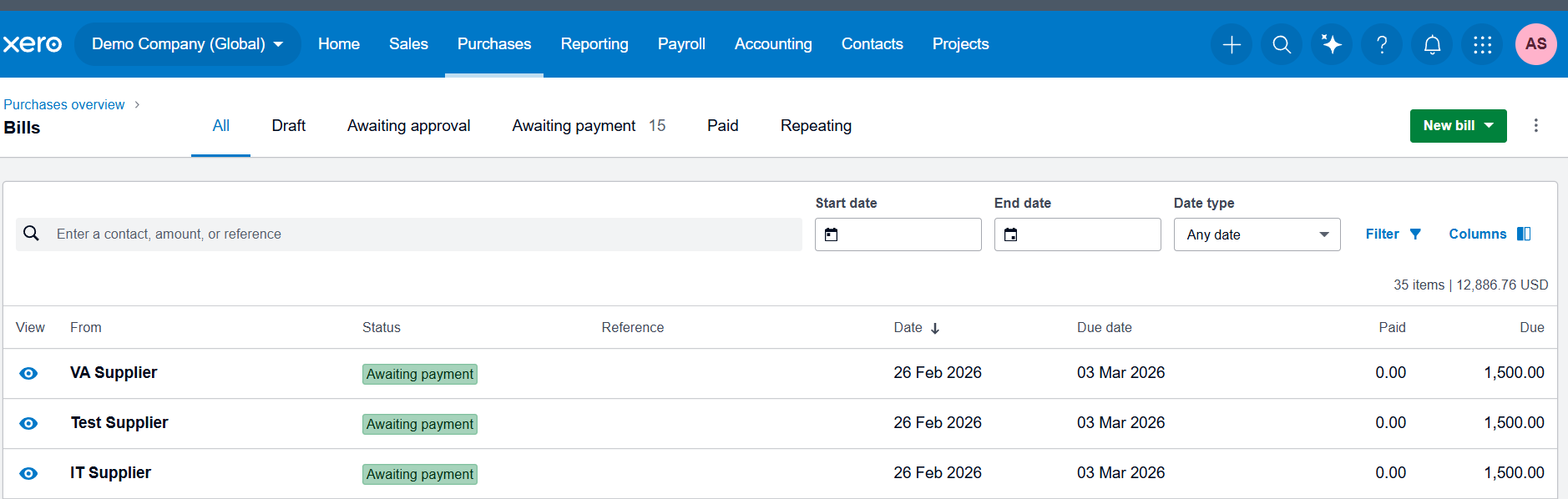Image resolution: width=1568 pixels, height=499 pixels.
Task: Click the AS user avatar
Action: [x=1535, y=44]
